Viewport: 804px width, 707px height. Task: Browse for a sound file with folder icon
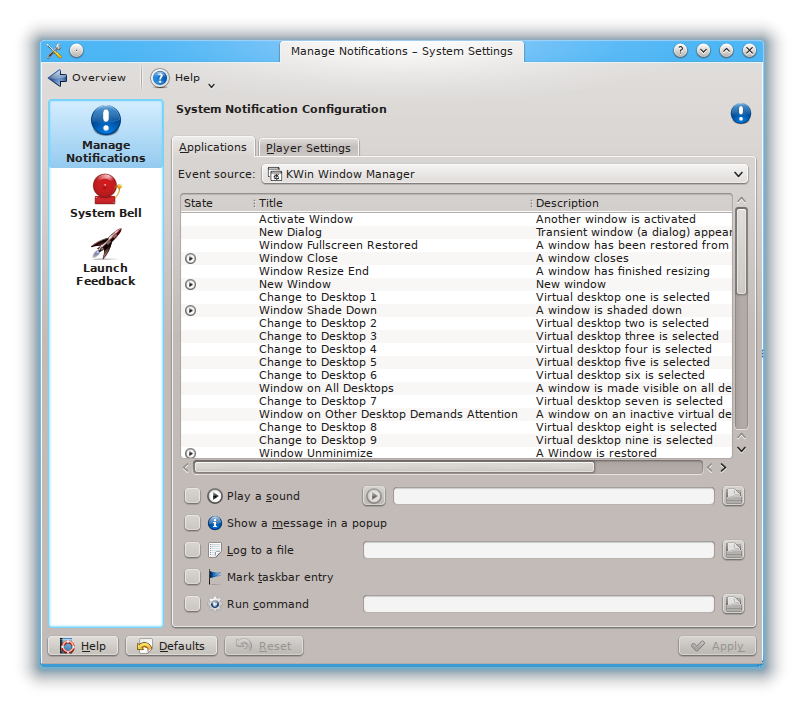coord(733,496)
